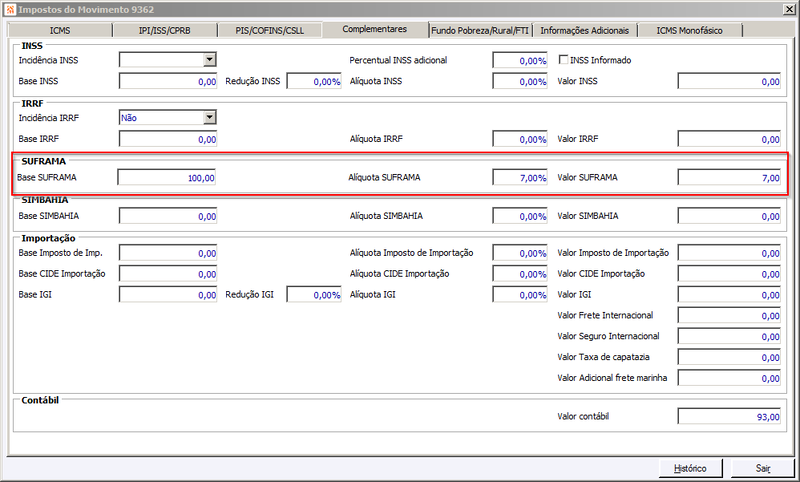The image size is (800, 482).
Task: Click the Redução INSS field
Action: (x=314, y=81)
